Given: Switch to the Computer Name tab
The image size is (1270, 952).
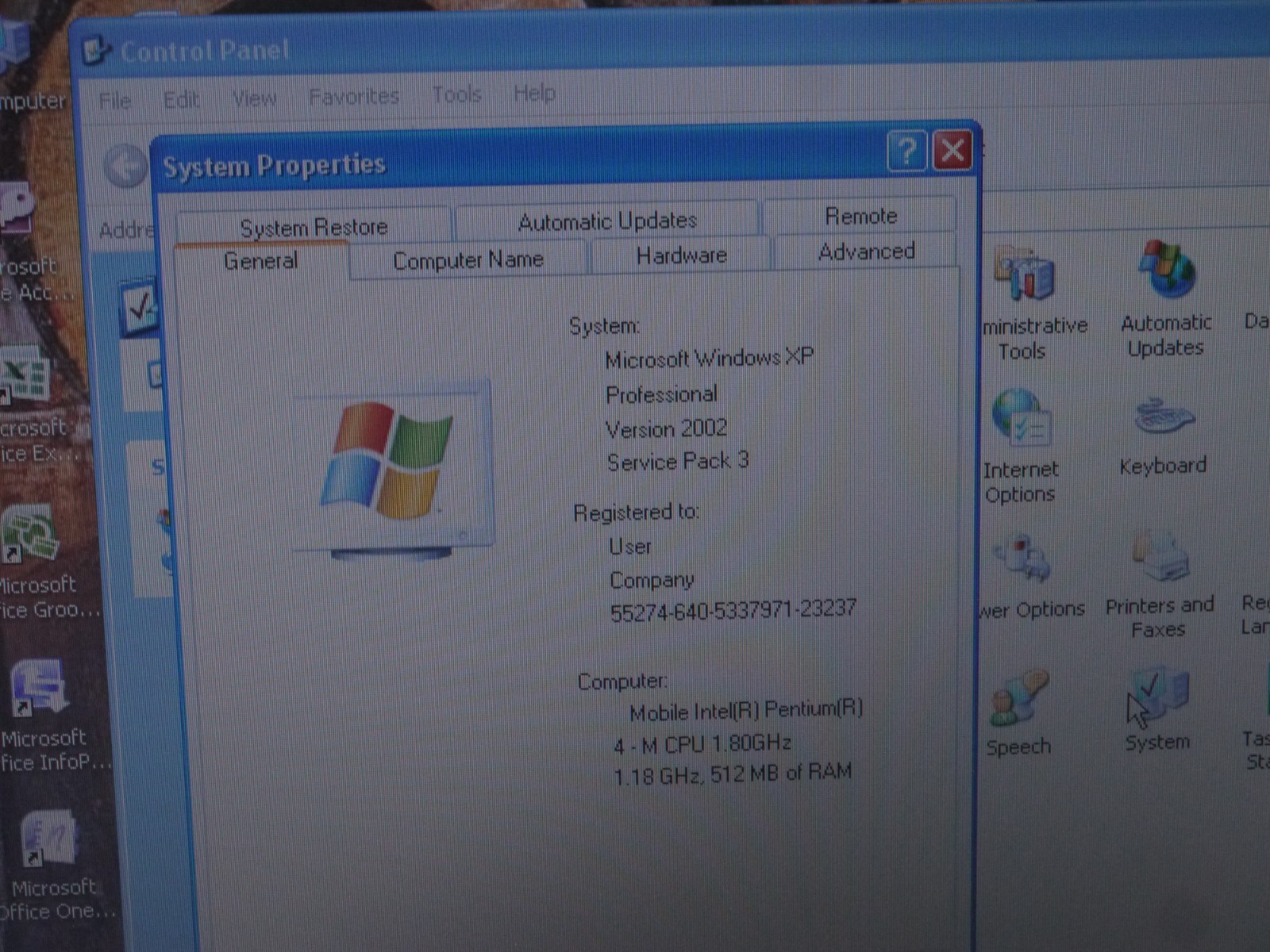Looking at the screenshot, I should [x=468, y=259].
